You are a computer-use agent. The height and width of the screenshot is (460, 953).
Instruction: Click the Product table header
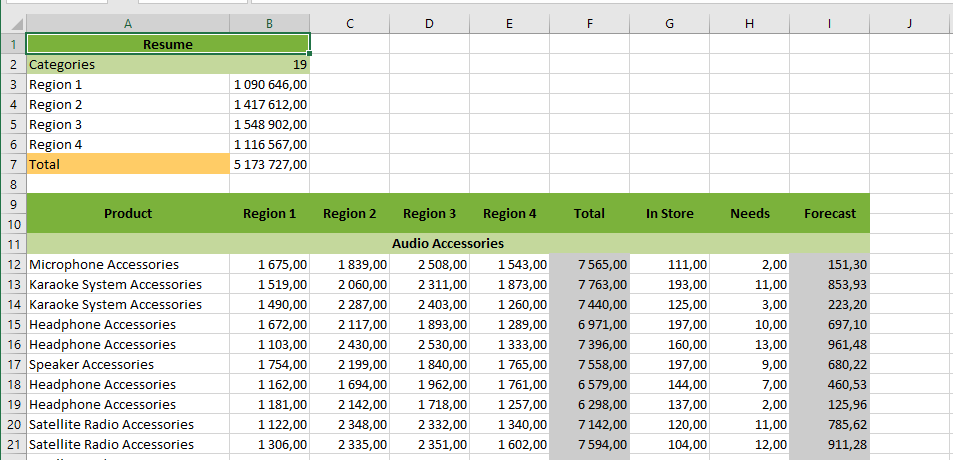tap(128, 213)
